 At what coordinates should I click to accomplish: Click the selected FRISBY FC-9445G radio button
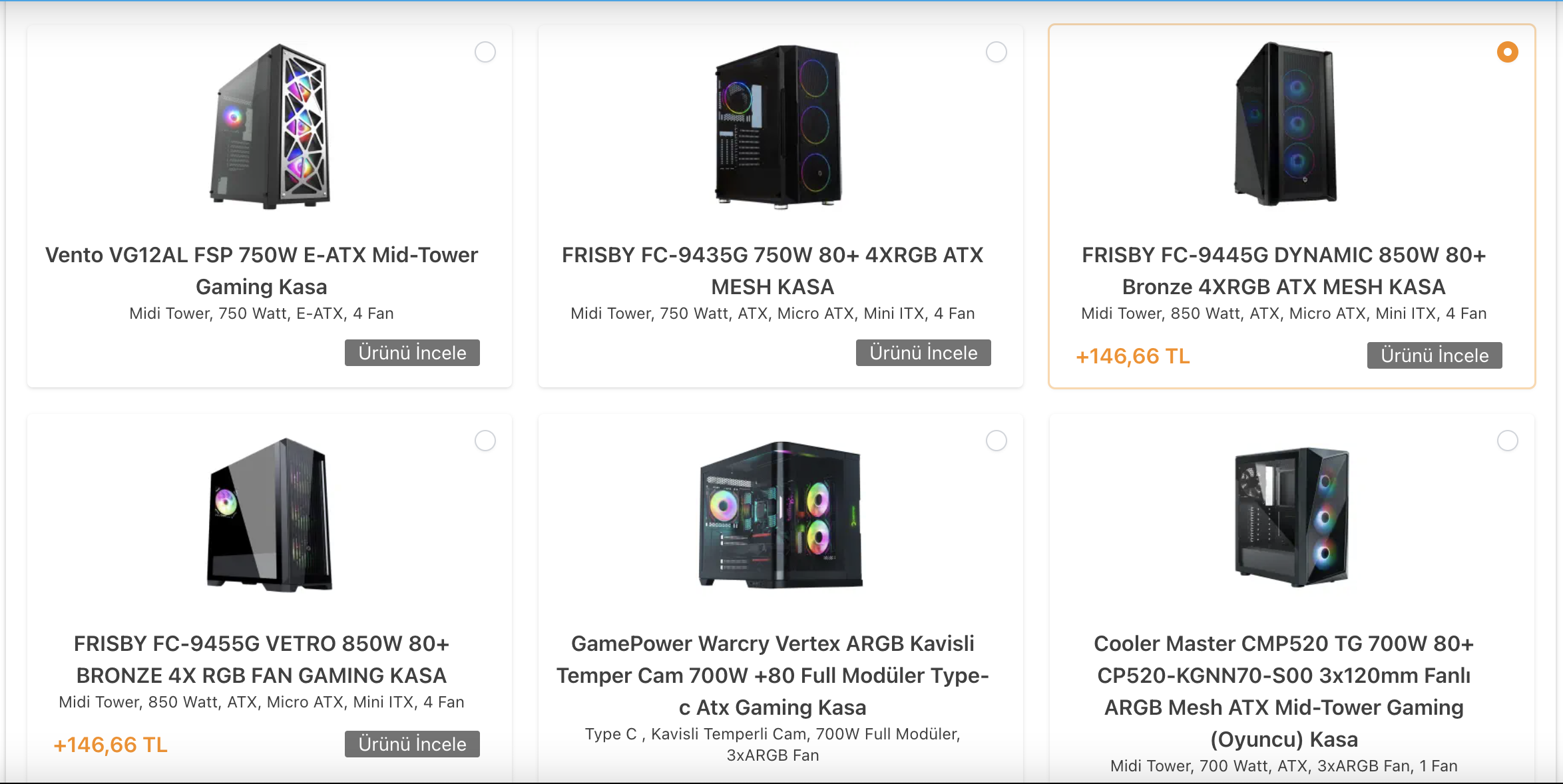[1508, 52]
